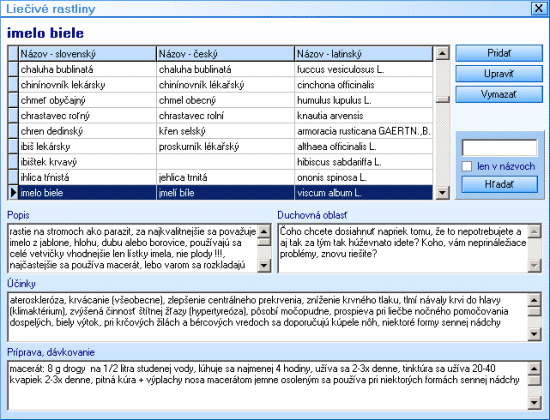Click the 'Názov - český' column header
The height and width of the screenshot is (420, 550).
pyautogui.click(x=226, y=54)
